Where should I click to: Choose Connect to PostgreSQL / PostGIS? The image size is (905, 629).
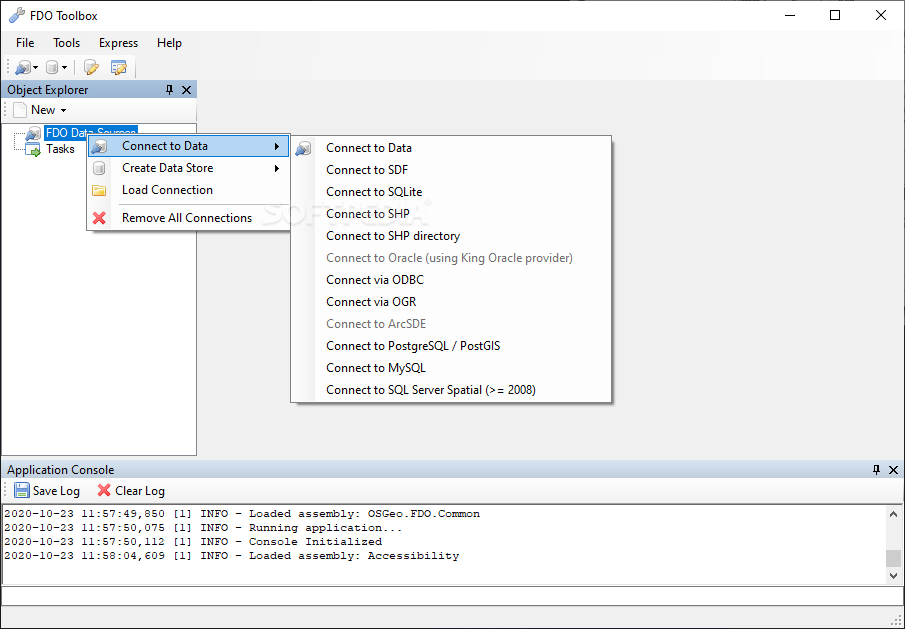[451, 346]
